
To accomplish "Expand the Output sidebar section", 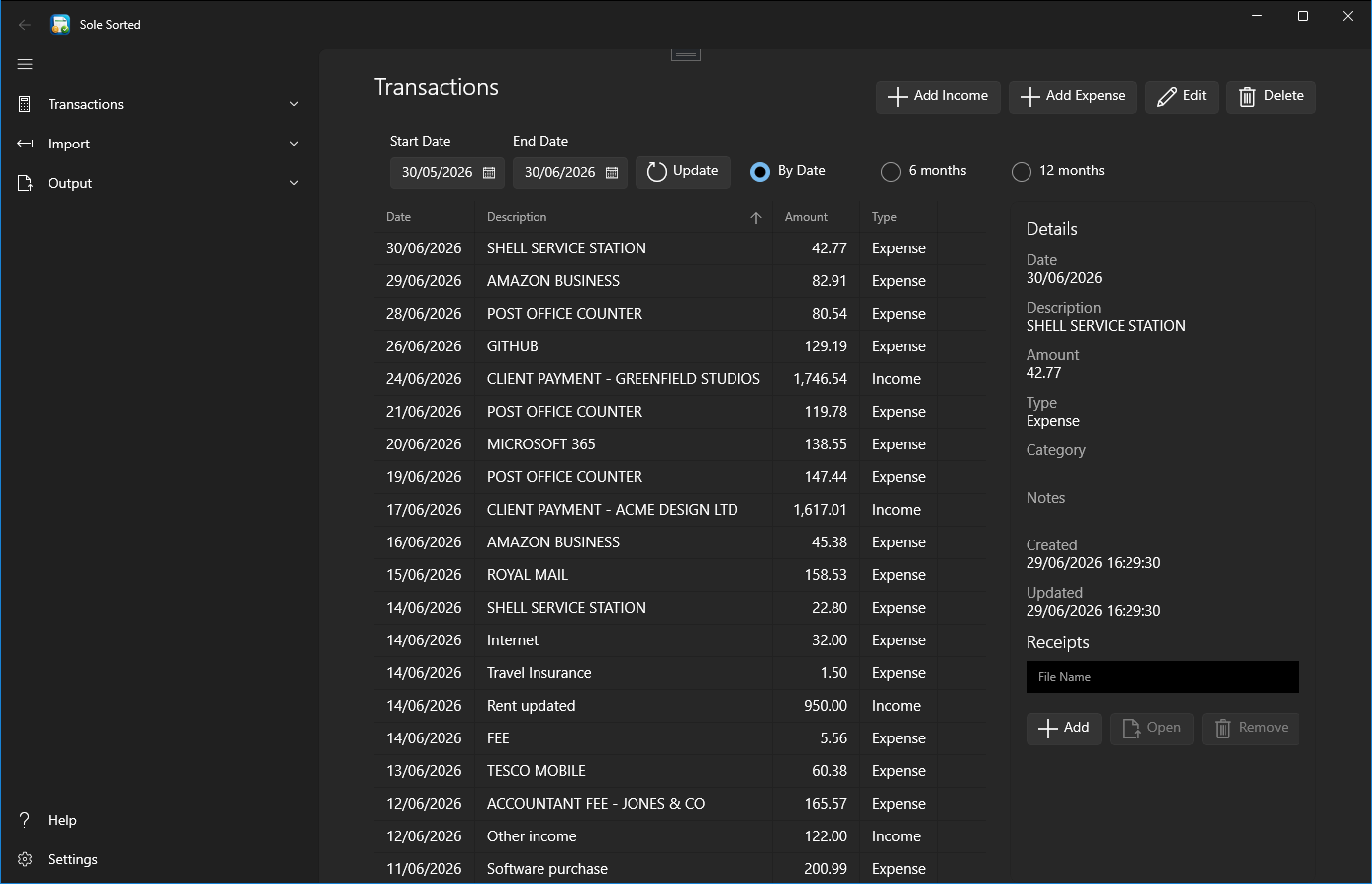I will pos(294,183).
